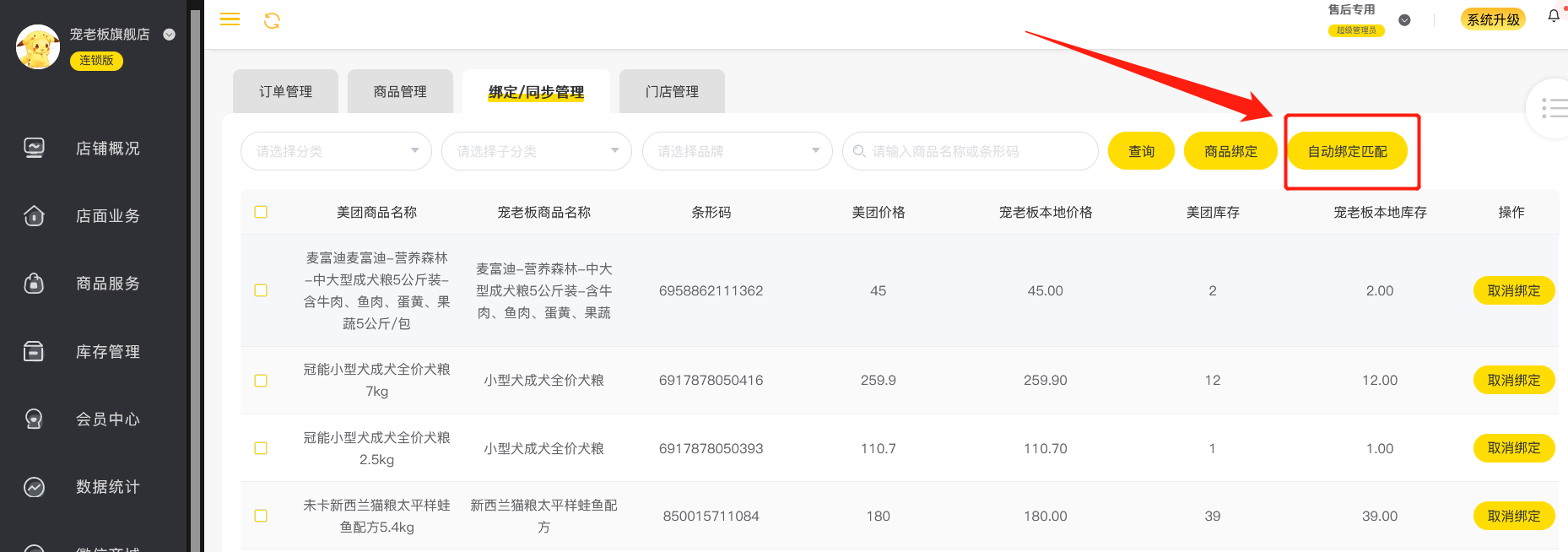1568x552 pixels.
Task: Click the 商品绑定 button
Action: coord(1230,151)
